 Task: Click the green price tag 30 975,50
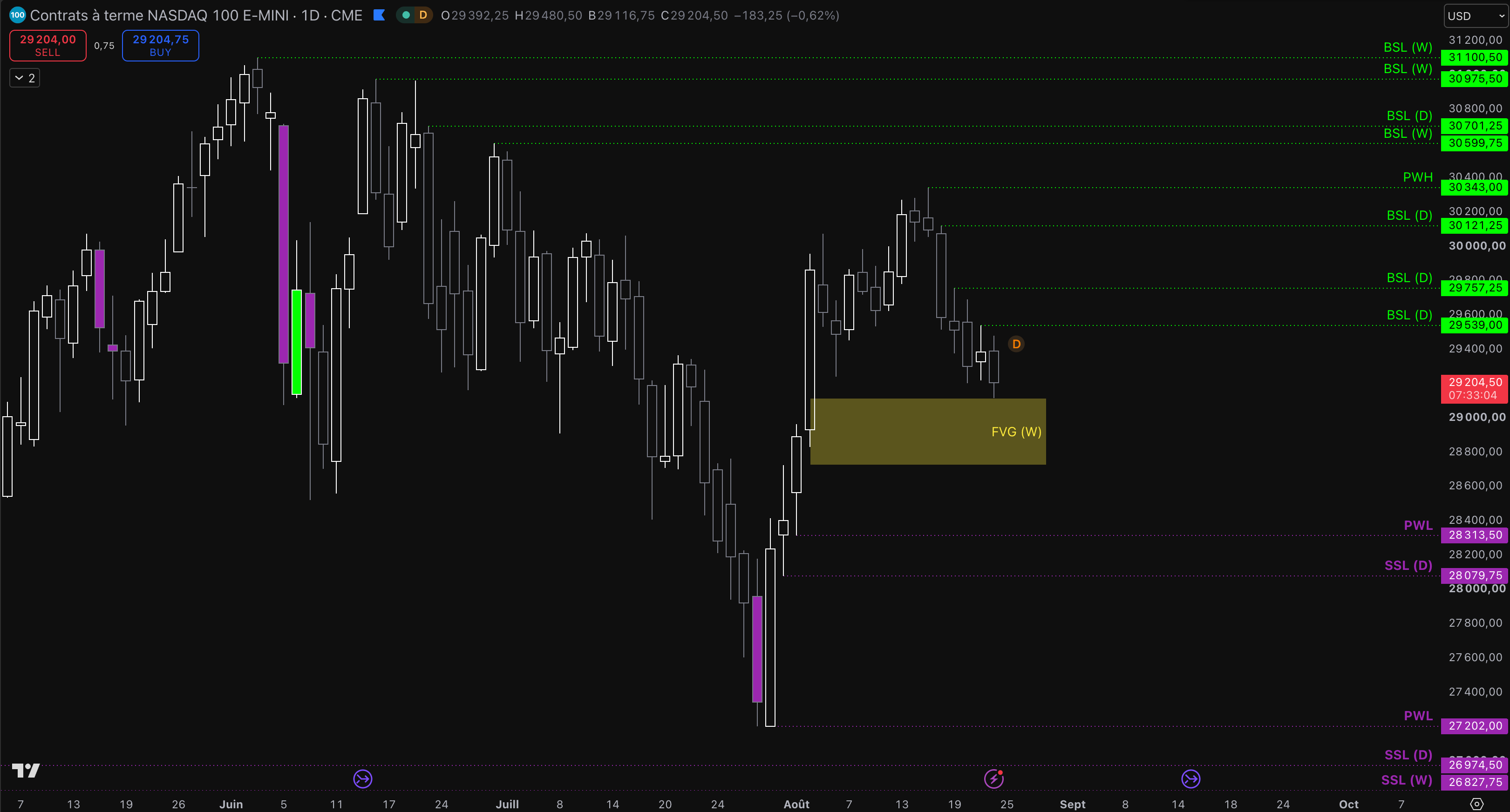(1474, 79)
